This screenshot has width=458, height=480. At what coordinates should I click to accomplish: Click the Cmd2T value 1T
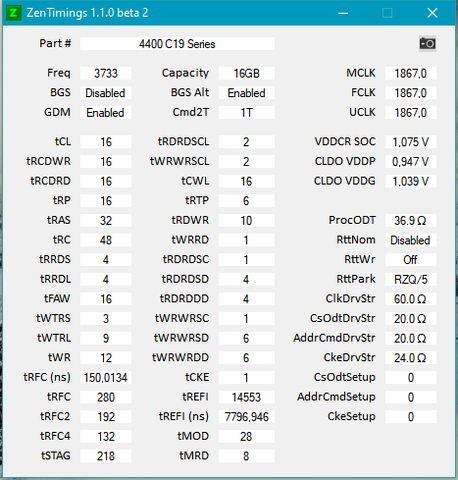pyautogui.click(x=247, y=112)
